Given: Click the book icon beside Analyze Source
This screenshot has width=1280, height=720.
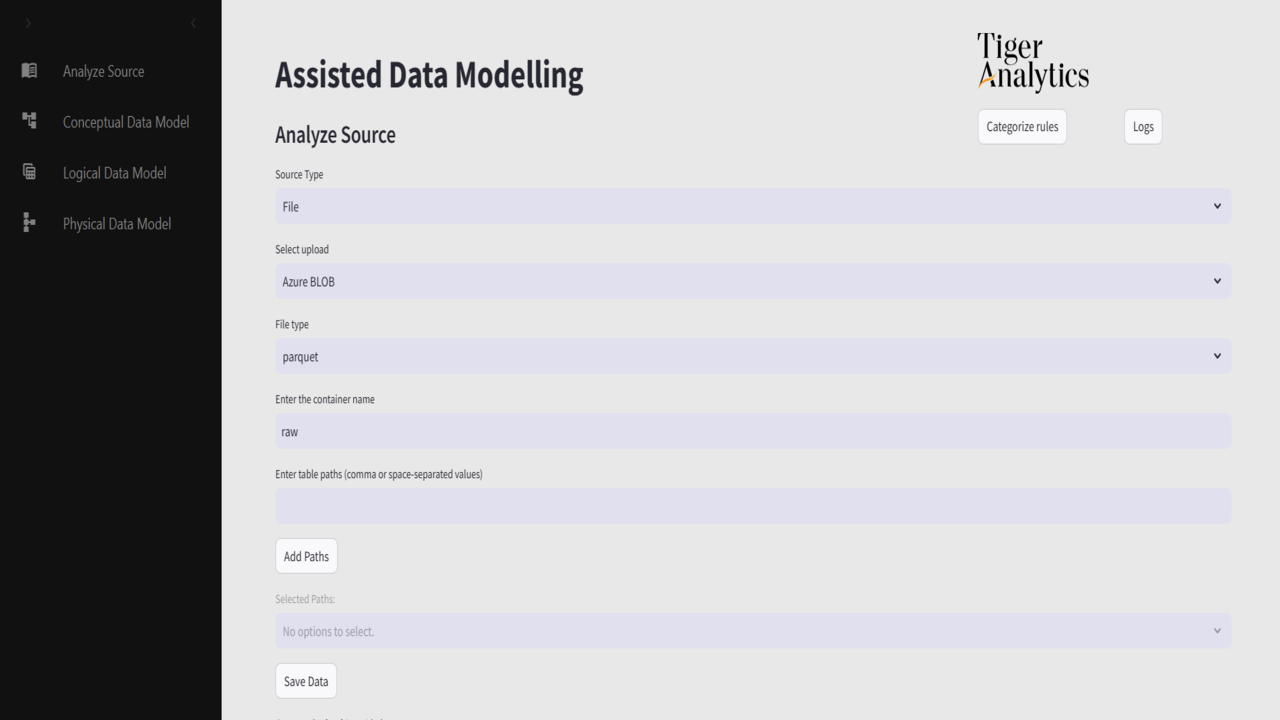Looking at the screenshot, I should pyautogui.click(x=29, y=71).
